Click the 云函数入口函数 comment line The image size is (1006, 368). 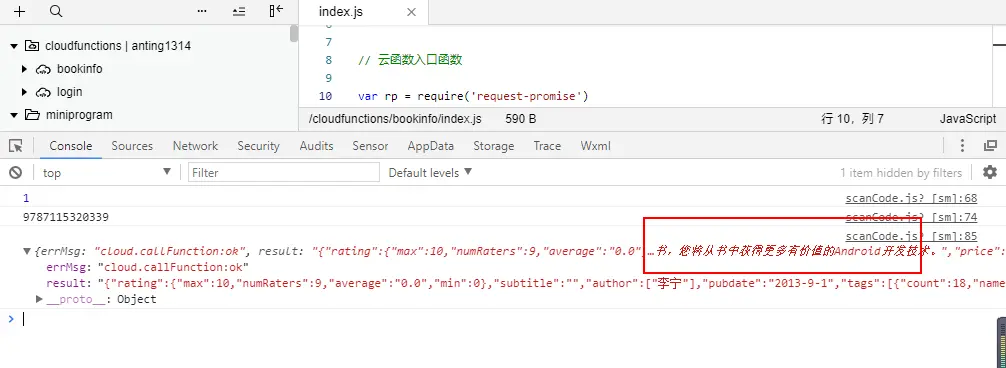click(411, 60)
